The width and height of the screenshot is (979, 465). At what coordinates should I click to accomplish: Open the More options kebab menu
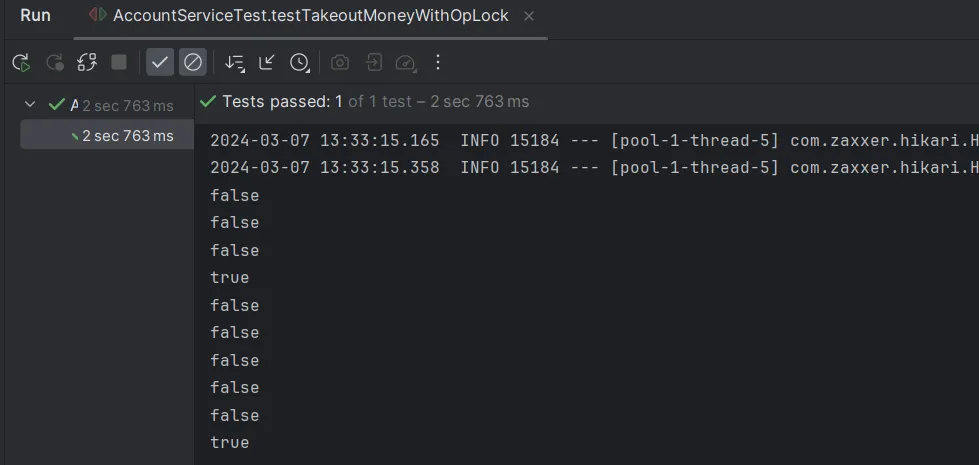tap(437, 62)
